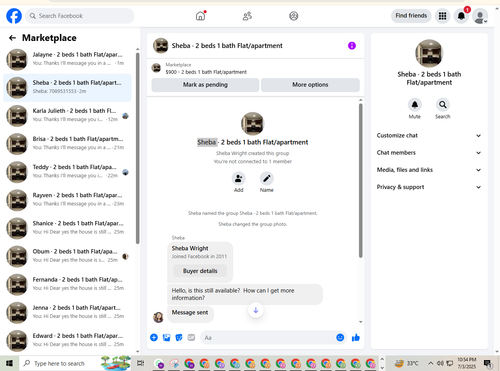Open Obum conversation

click(67, 256)
